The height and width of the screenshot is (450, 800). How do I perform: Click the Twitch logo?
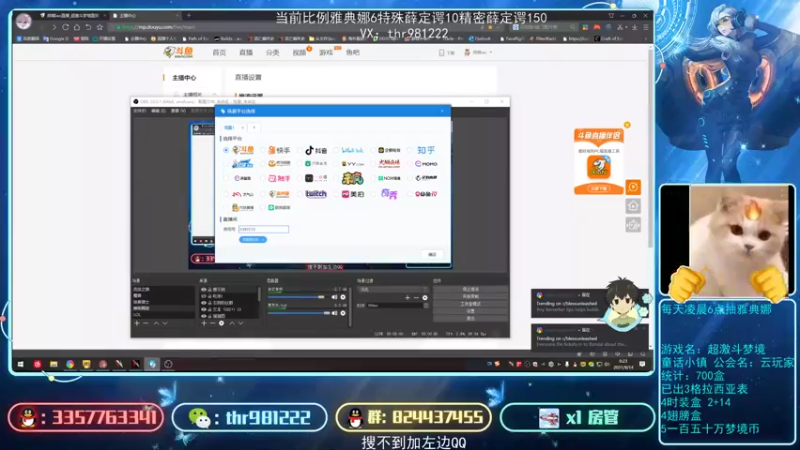click(x=316, y=194)
